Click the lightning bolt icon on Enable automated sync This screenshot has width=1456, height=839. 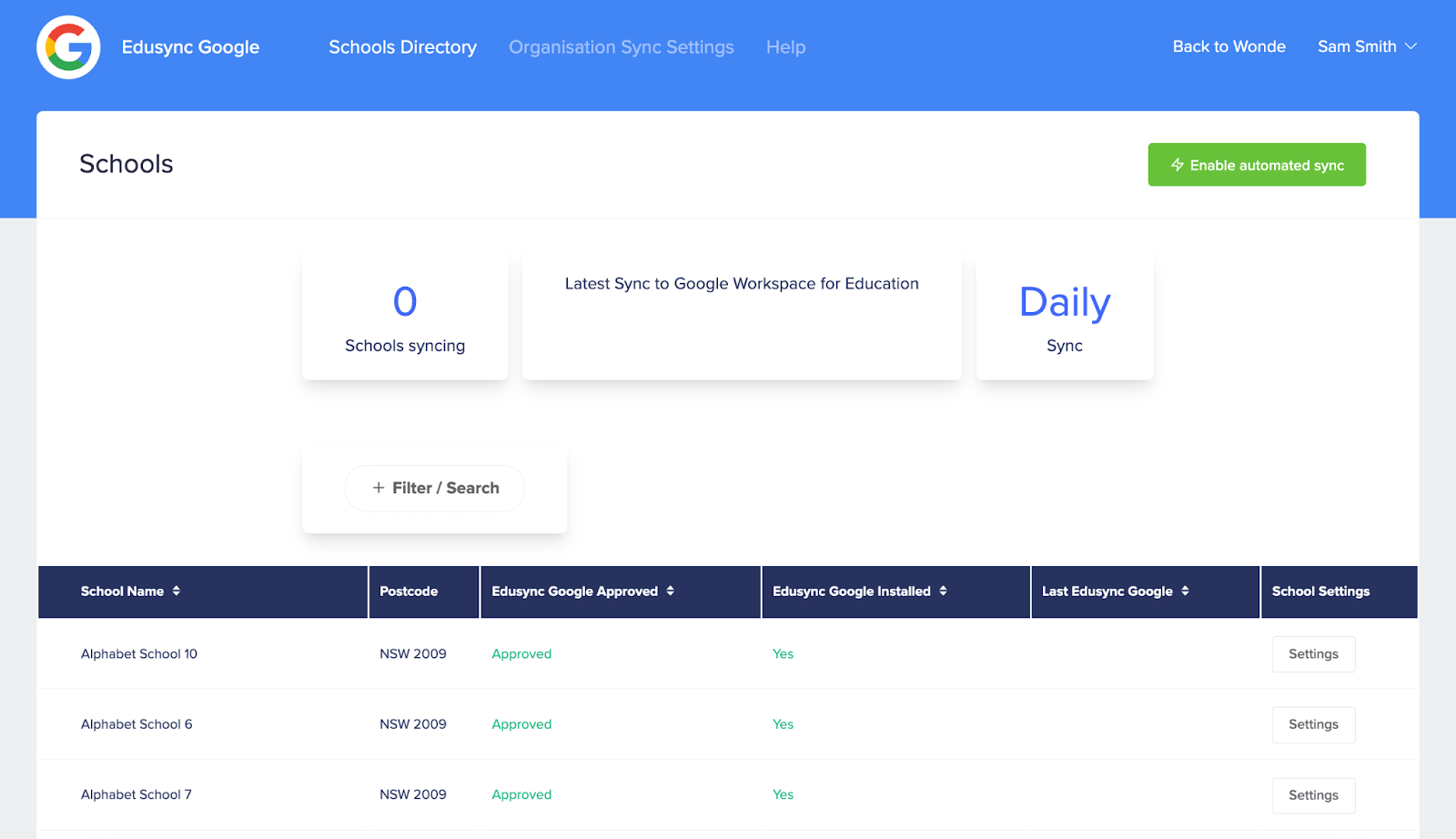(x=1178, y=165)
